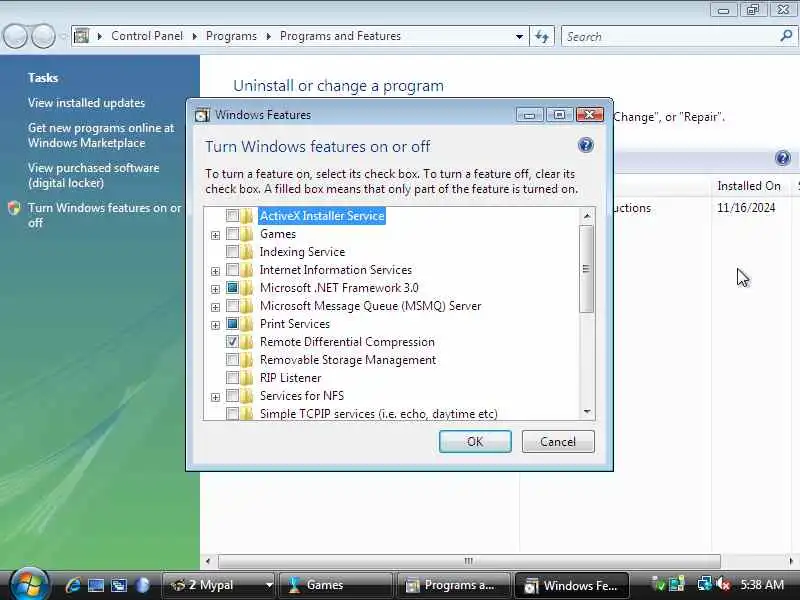Screen dimensions: 800x600
Task: Click the Programs and Features help icon
Action: 782,158
